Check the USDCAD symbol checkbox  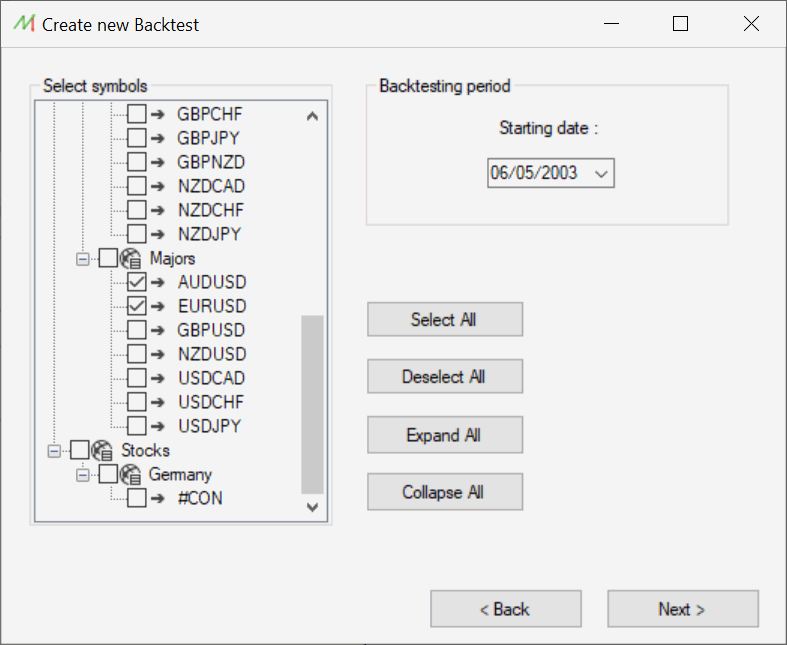(x=137, y=378)
